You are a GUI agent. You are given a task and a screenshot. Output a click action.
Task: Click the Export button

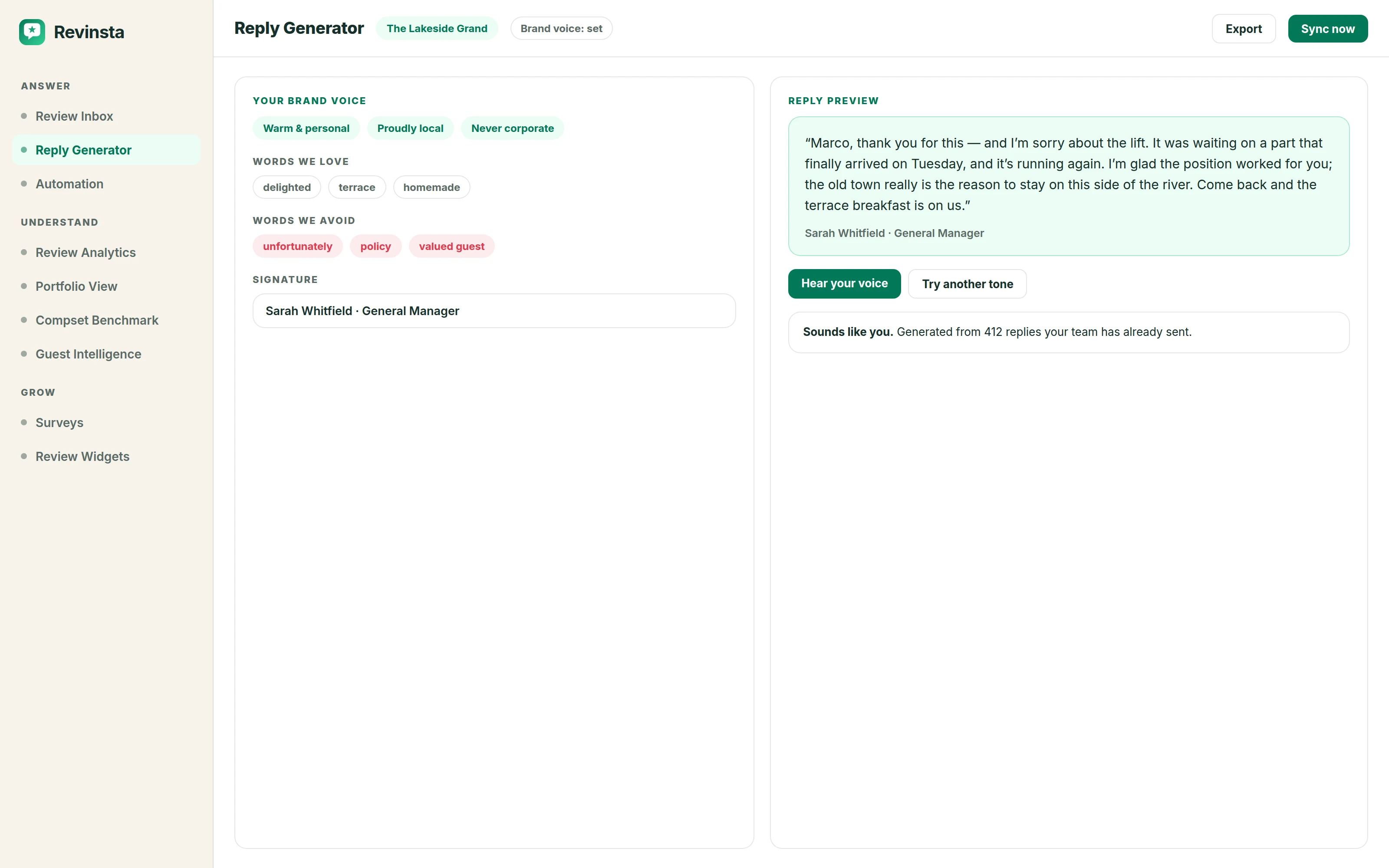click(x=1243, y=29)
